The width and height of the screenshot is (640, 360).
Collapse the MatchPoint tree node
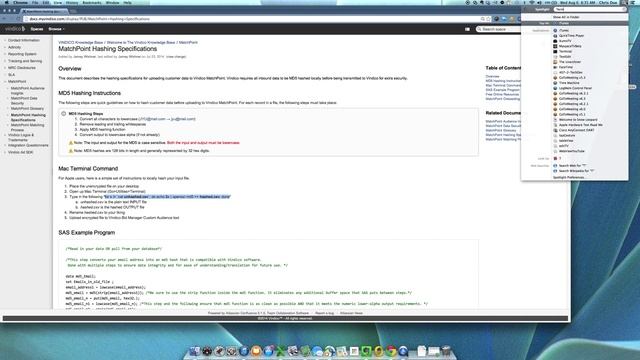click(x=5, y=82)
